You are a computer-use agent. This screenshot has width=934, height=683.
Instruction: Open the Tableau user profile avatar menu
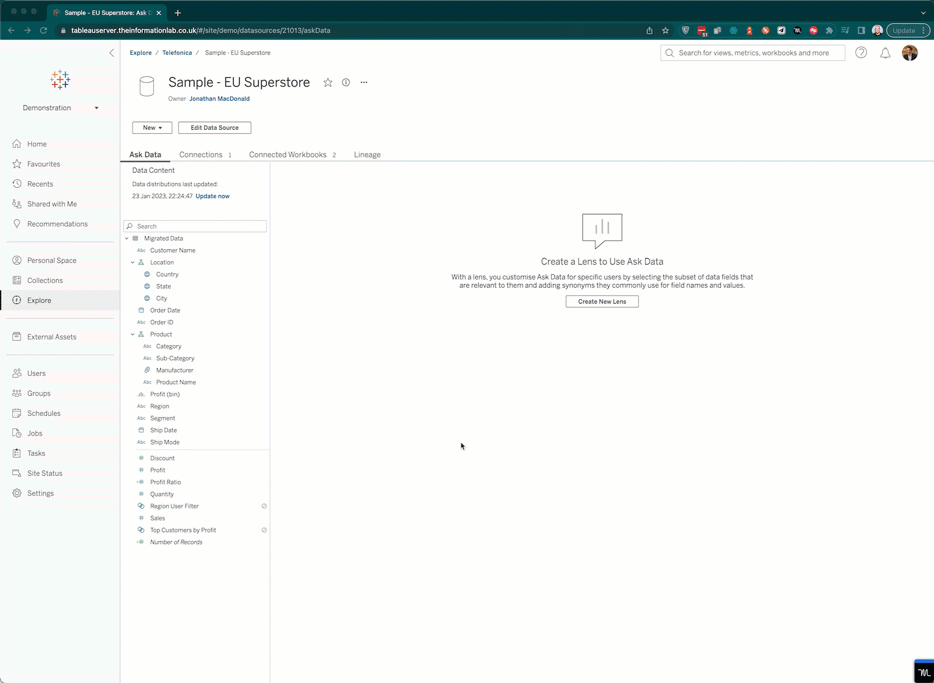pyautogui.click(x=910, y=53)
